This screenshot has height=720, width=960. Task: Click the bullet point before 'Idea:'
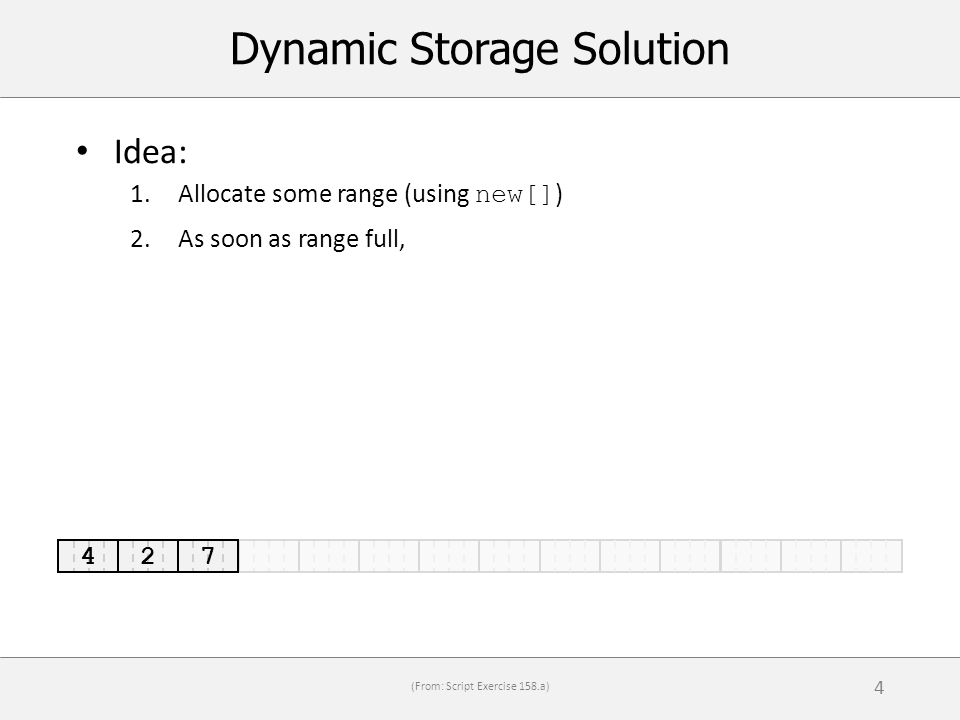(x=82, y=150)
